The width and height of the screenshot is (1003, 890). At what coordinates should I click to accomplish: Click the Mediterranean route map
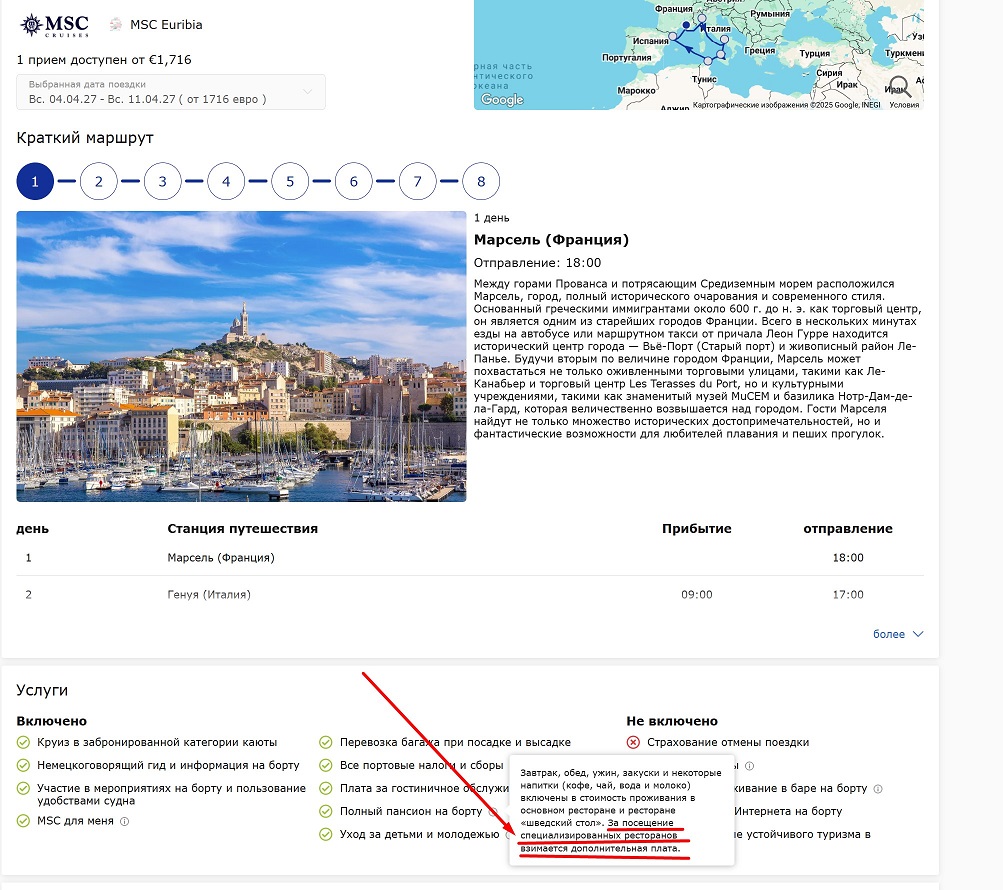pyautogui.click(x=699, y=54)
